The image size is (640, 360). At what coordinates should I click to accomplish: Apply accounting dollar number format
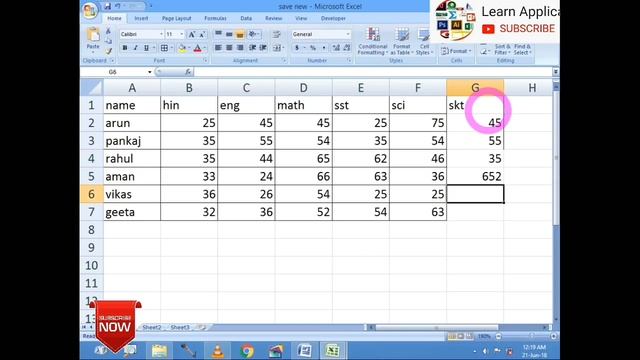point(297,48)
